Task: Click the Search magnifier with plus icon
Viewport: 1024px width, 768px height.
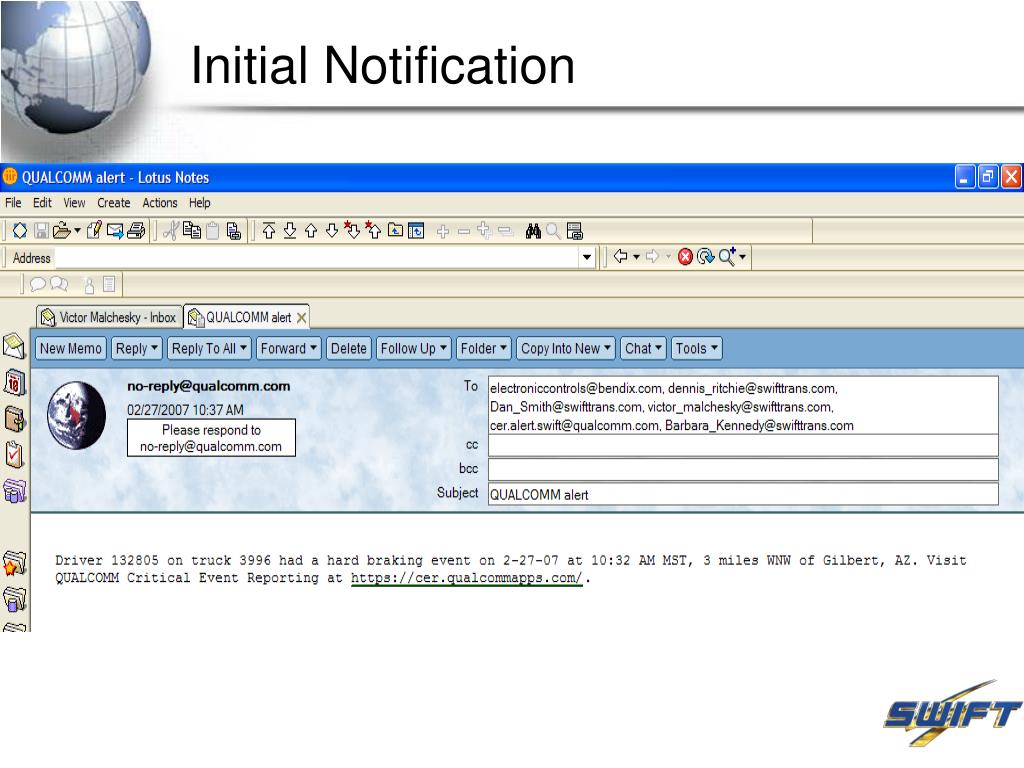Action: (727, 256)
